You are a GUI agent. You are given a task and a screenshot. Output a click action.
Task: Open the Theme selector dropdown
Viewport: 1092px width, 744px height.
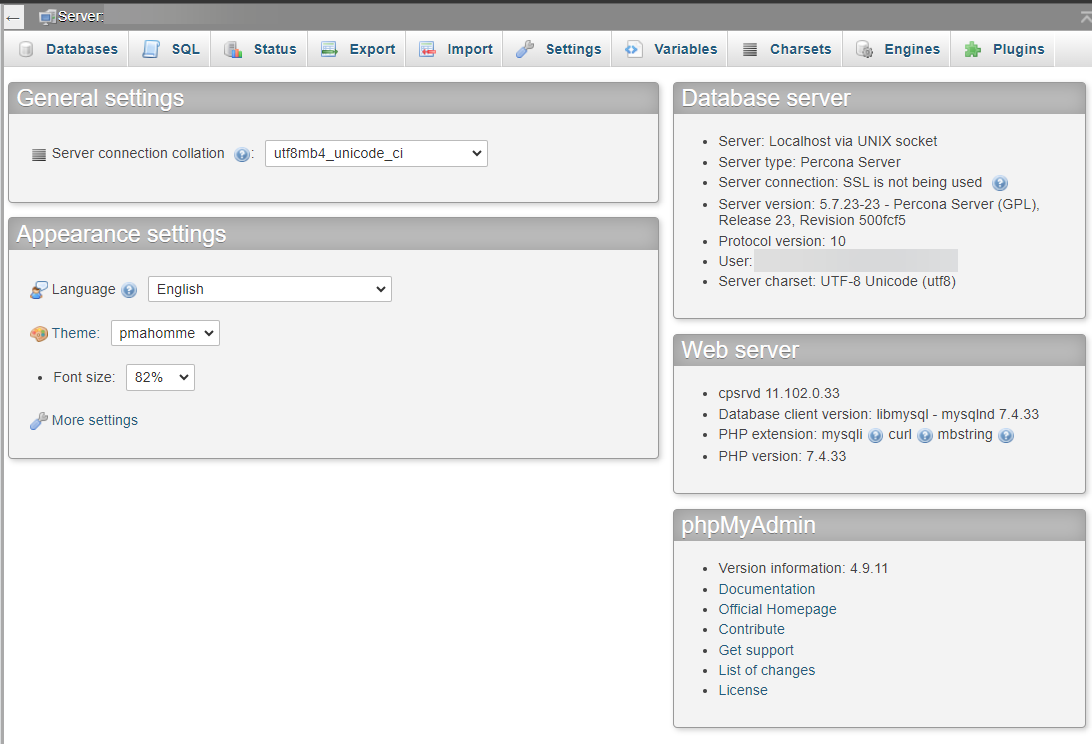[x=164, y=333]
